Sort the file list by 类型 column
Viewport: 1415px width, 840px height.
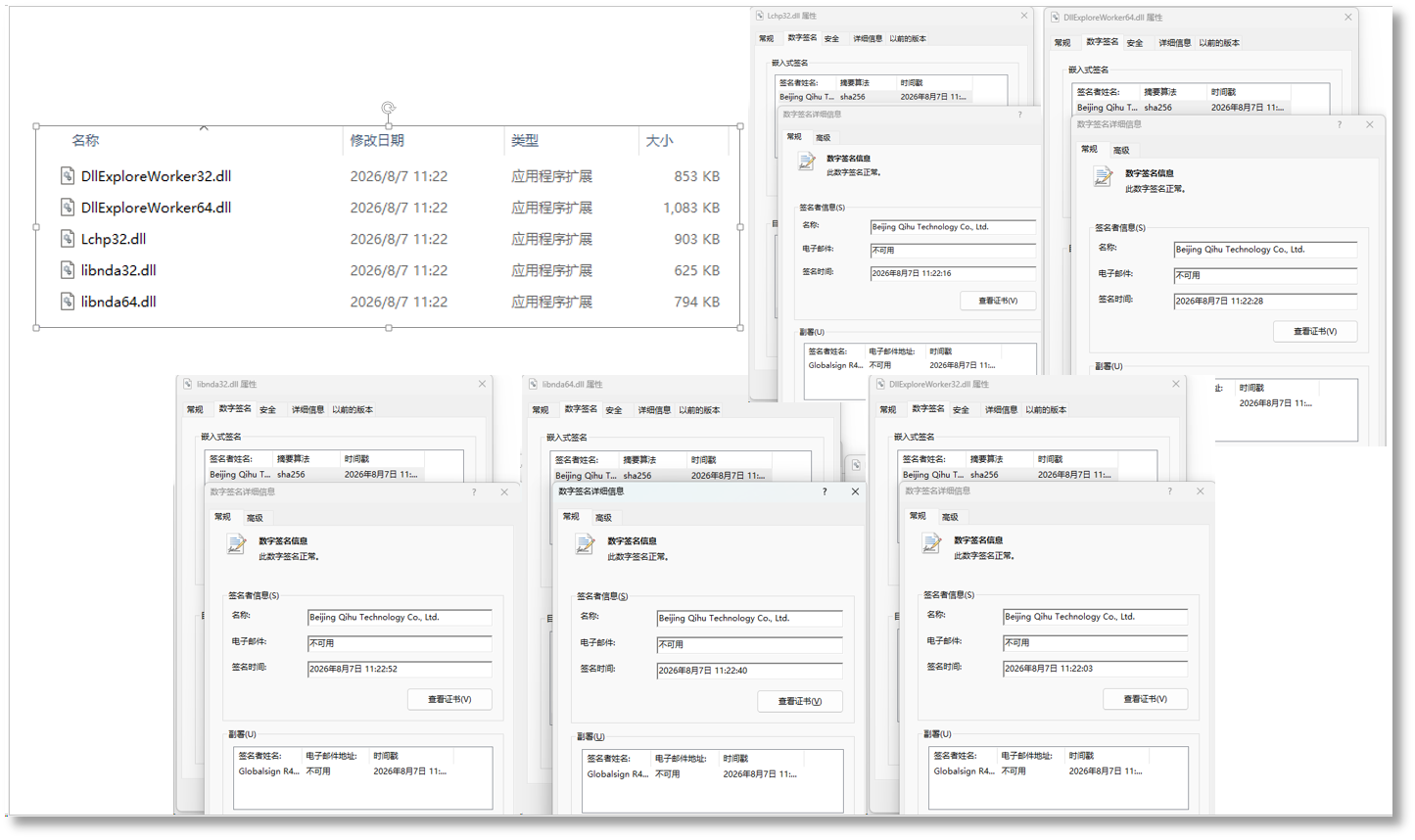pos(525,141)
